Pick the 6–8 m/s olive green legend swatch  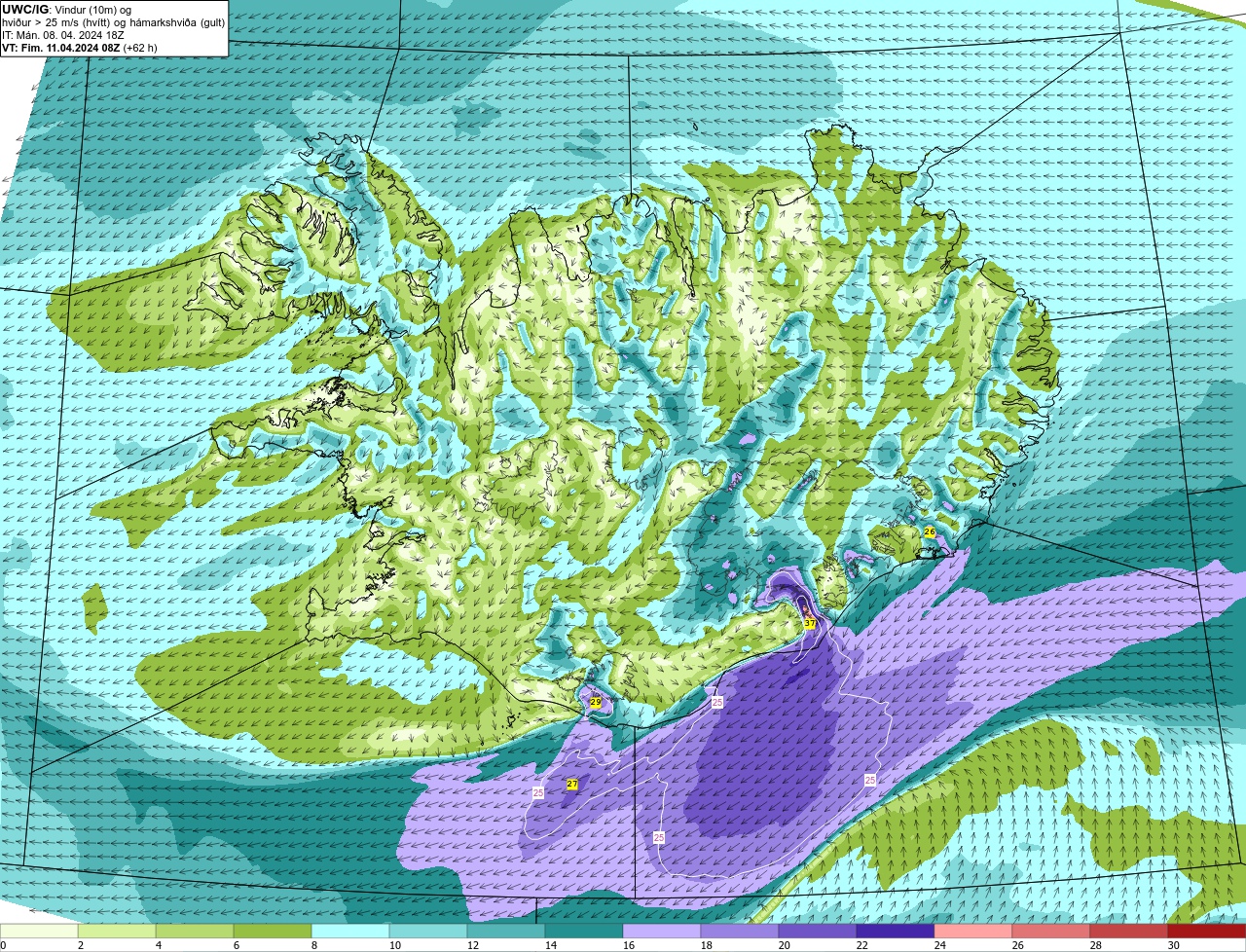coord(273,932)
